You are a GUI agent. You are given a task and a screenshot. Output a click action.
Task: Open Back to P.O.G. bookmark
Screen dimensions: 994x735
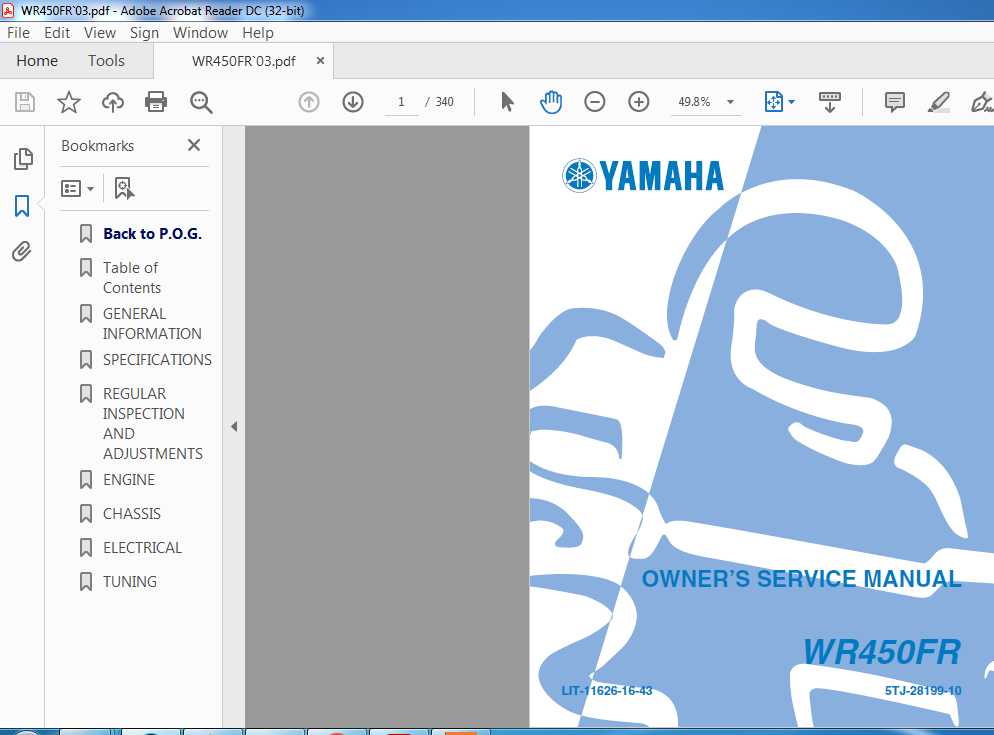click(x=152, y=234)
